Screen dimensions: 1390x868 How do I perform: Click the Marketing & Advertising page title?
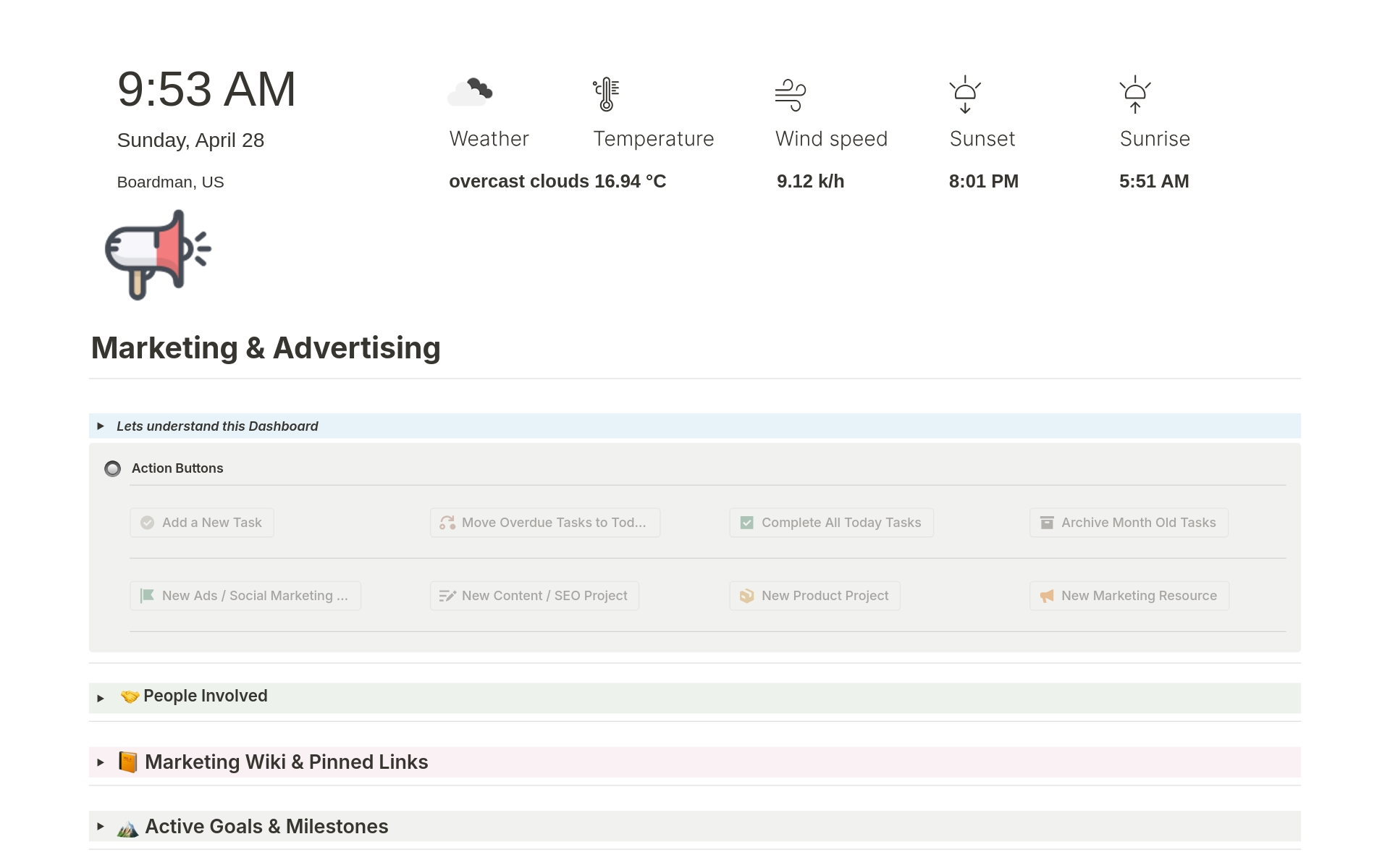click(x=266, y=348)
